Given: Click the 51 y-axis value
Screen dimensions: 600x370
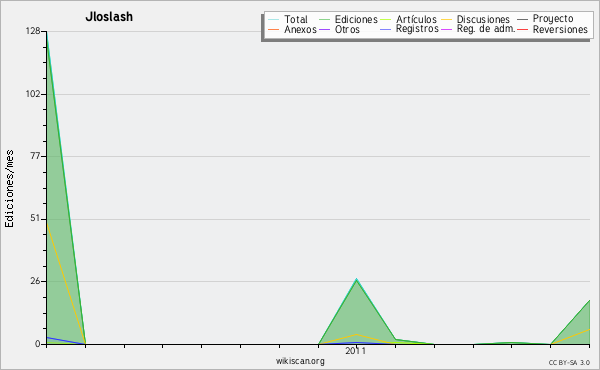Looking at the screenshot, I should 35,218.
